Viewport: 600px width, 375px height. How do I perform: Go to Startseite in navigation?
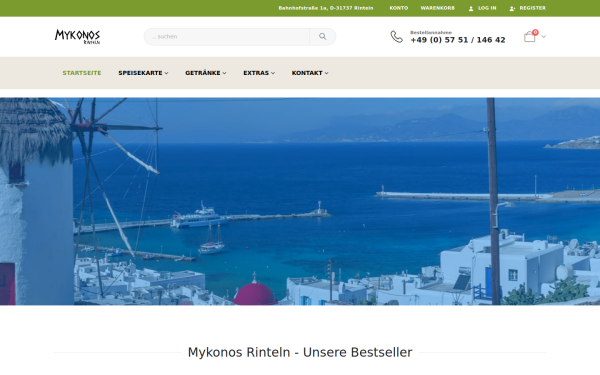pos(82,73)
